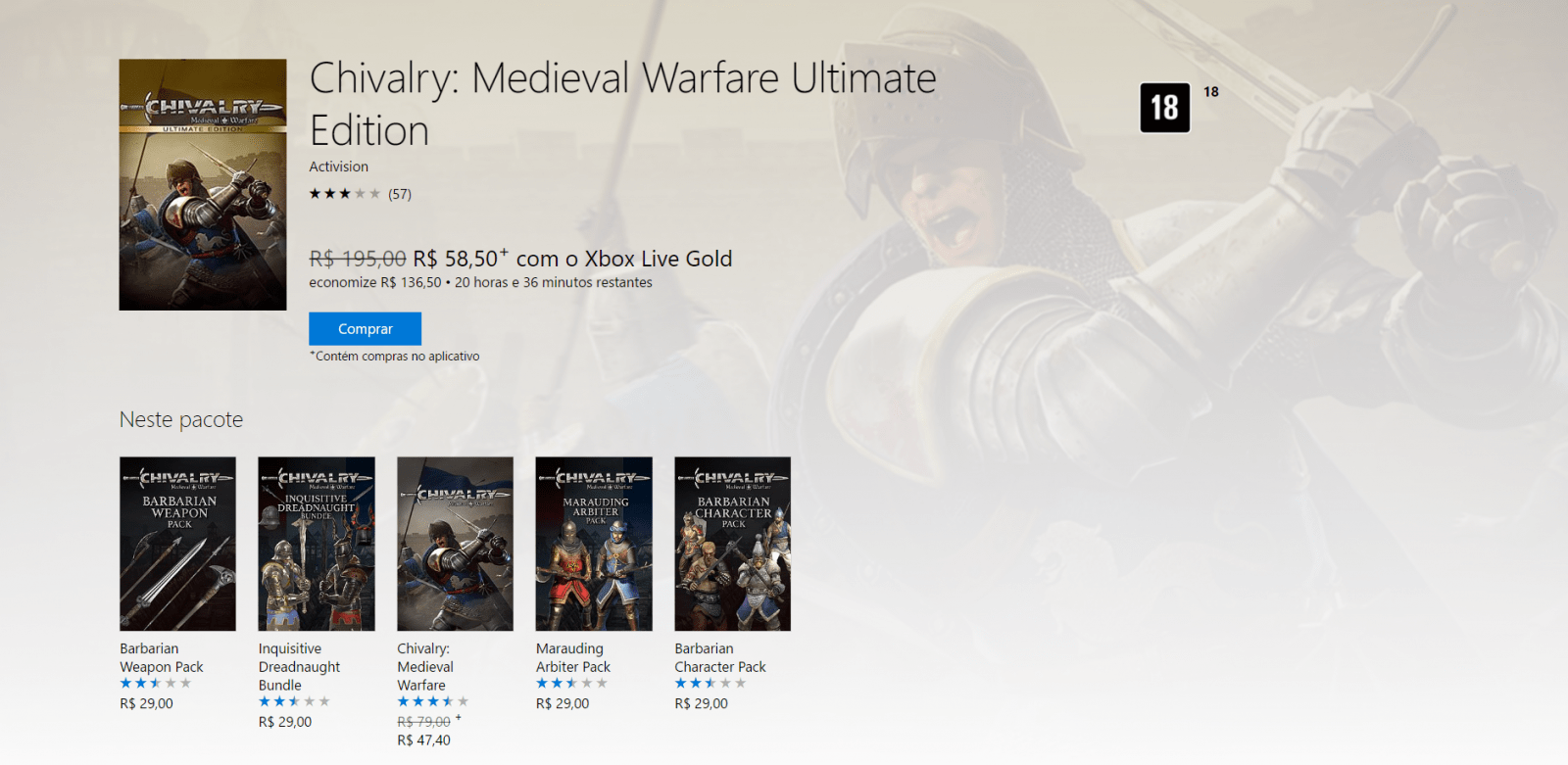The height and width of the screenshot is (765, 1568).
Task: Click the Marauding Arbiter Pack title link
Action: pyautogui.click(x=572, y=657)
